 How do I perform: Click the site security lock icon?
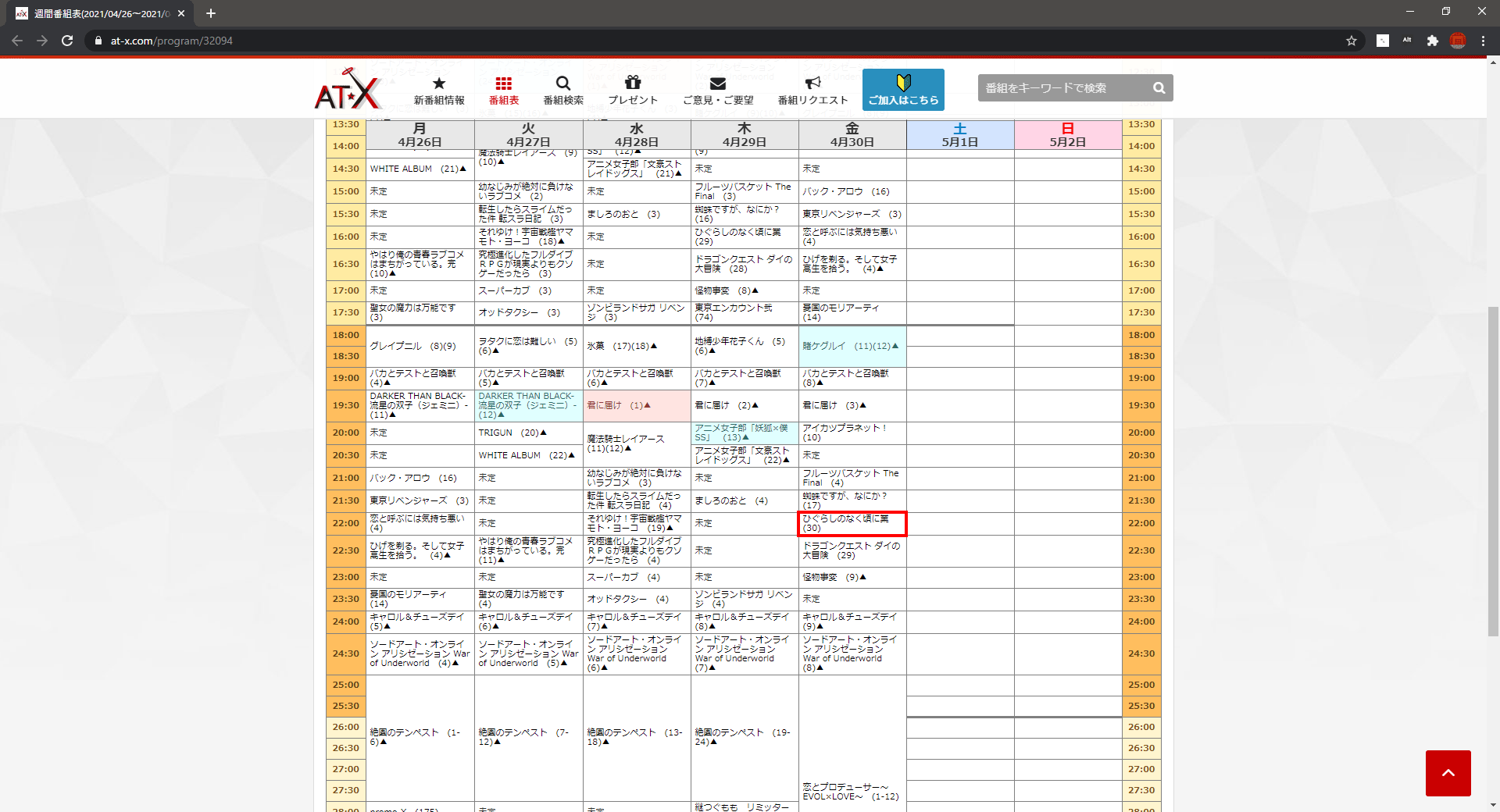pos(98,41)
